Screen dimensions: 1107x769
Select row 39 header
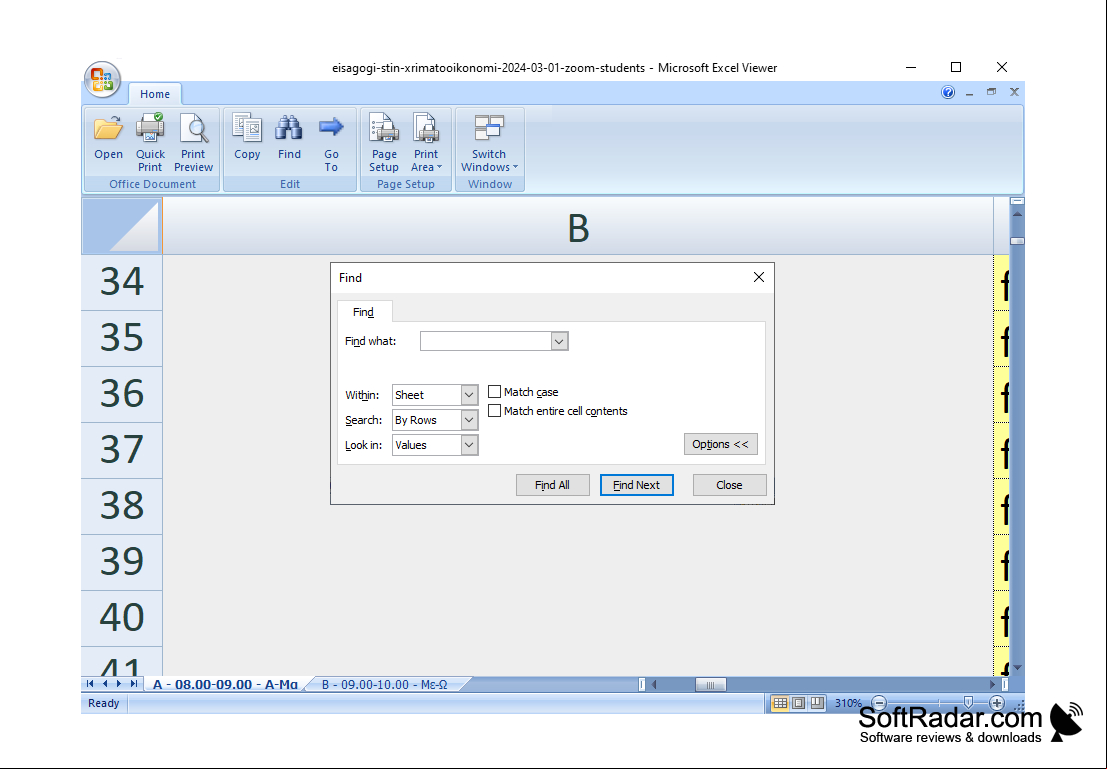[x=121, y=562]
